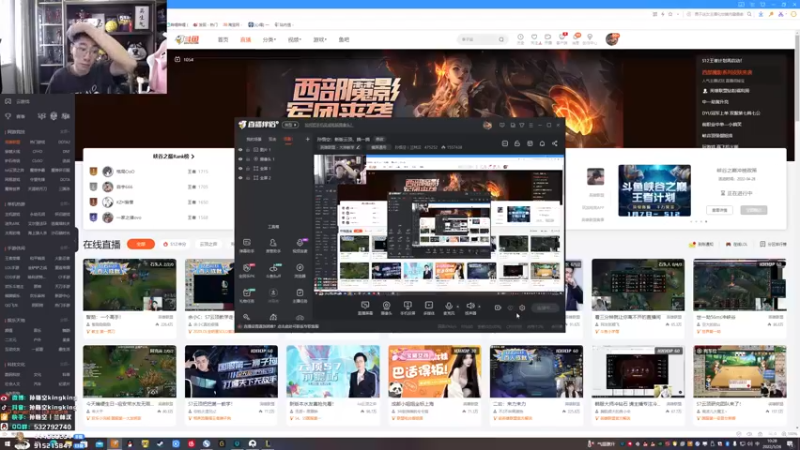This screenshot has height=450, width=800.
Task: Mute the microphone (麦克风) icon
Action: click(x=449, y=308)
